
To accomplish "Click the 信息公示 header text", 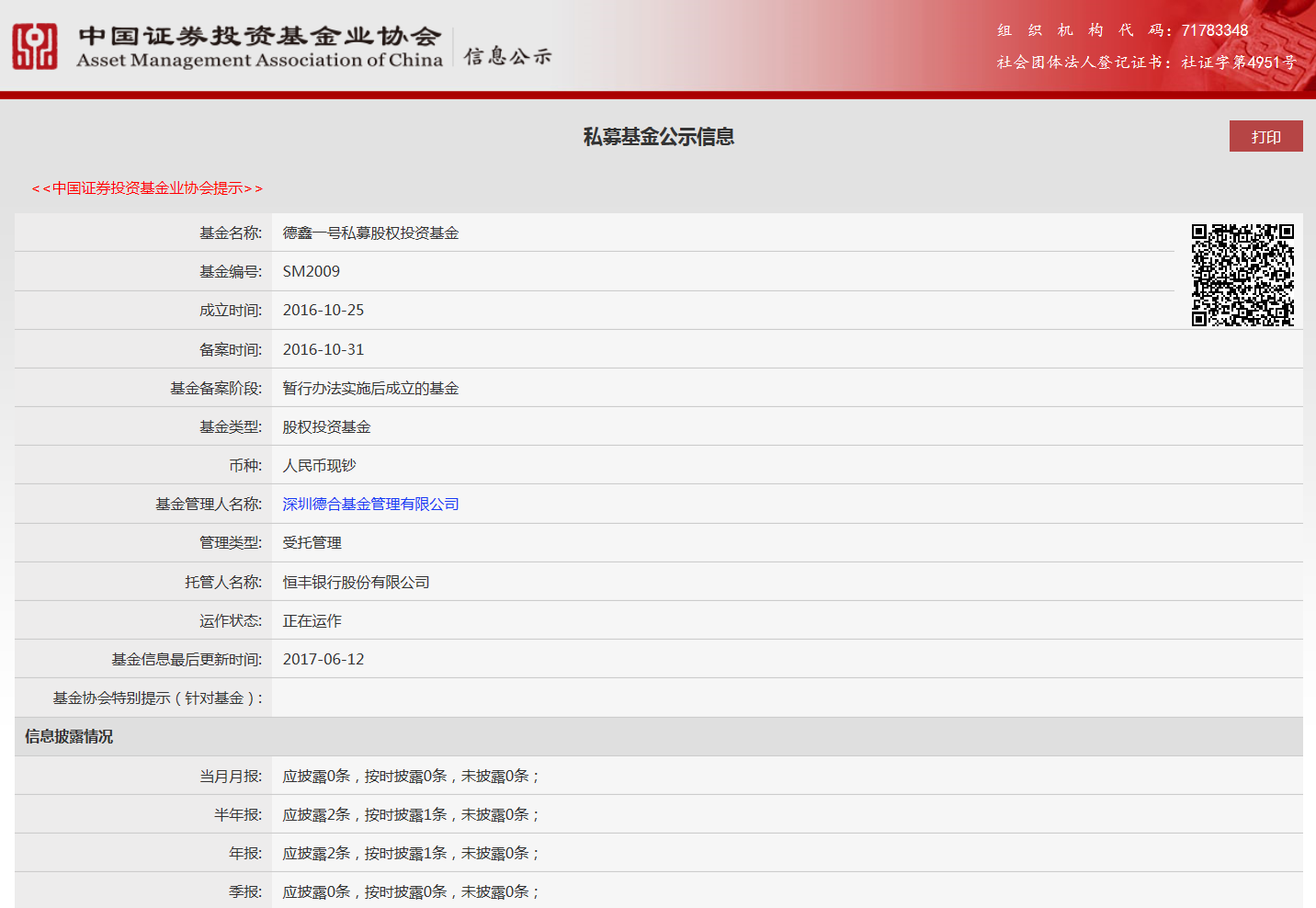I will pyautogui.click(x=507, y=56).
